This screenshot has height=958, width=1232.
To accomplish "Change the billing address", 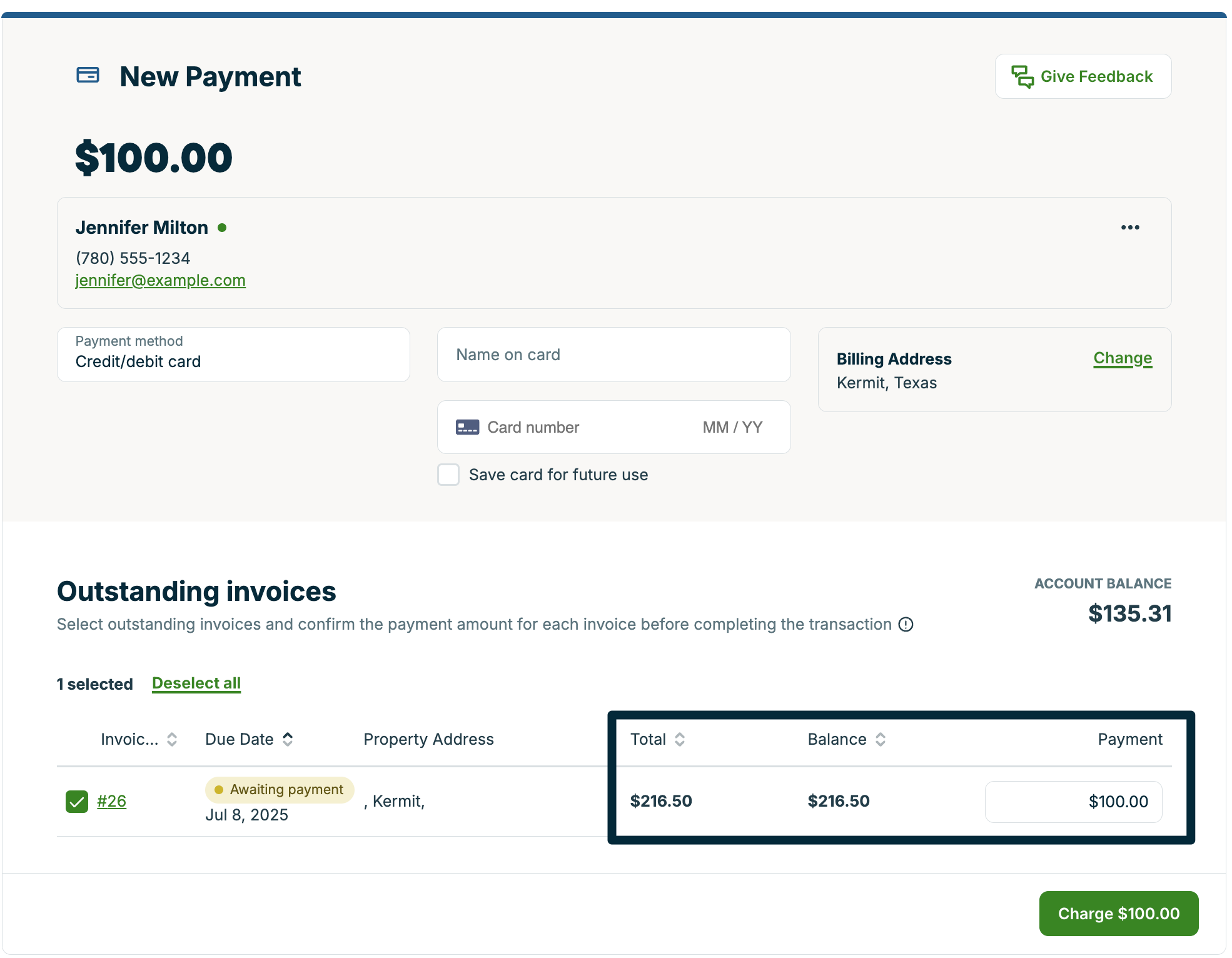I will [x=1123, y=358].
